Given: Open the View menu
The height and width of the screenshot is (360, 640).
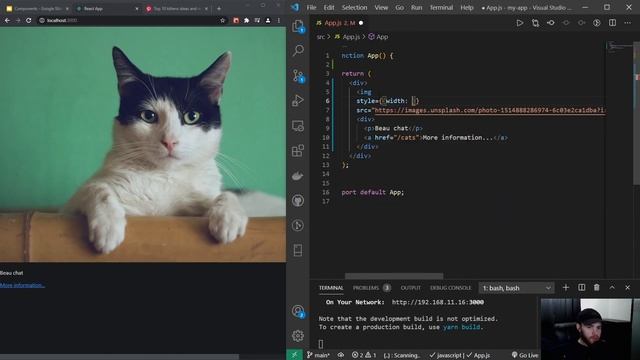Looking at the screenshot, I should (381, 7).
